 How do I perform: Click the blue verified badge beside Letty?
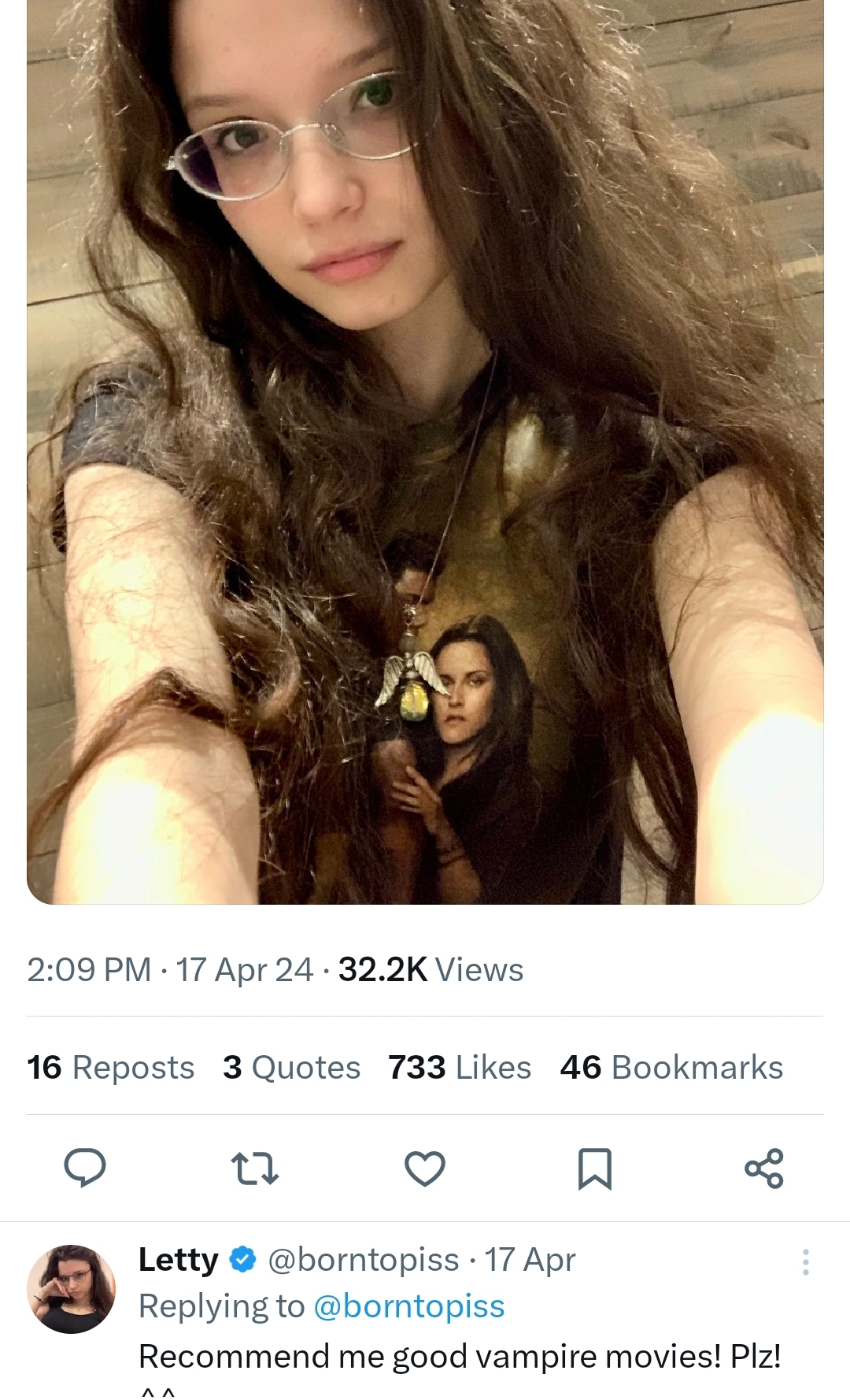[243, 1260]
